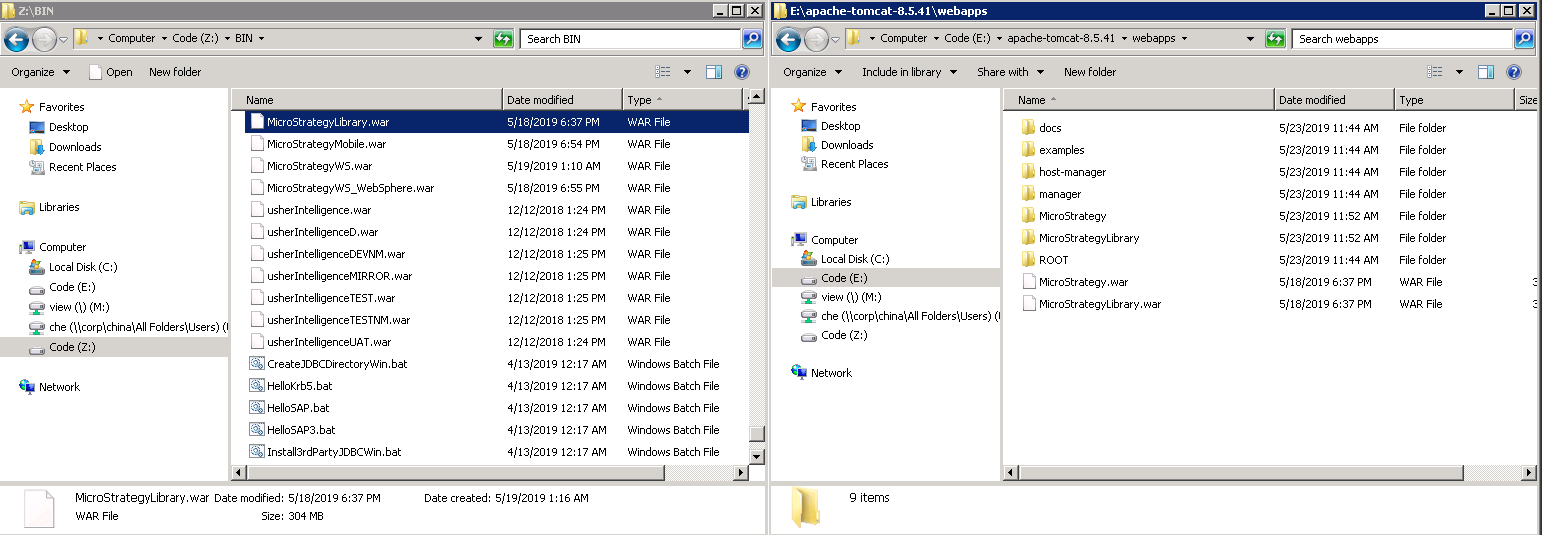This screenshot has width=1542, height=535.
Task: Select HelloKrb5.bat batch file icon
Action: (256, 386)
